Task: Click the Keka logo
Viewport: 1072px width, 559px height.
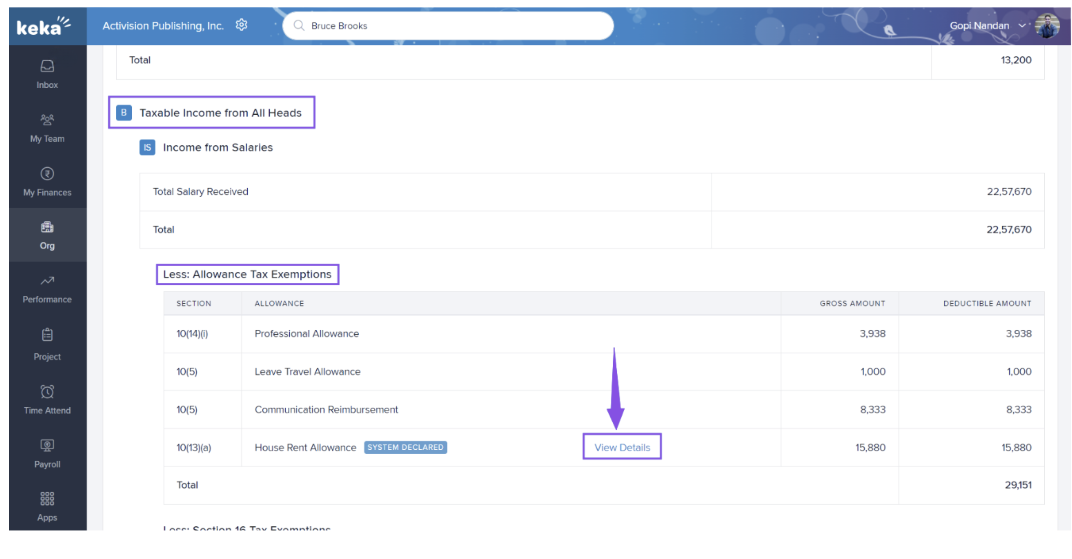Action: pos(44,26)
